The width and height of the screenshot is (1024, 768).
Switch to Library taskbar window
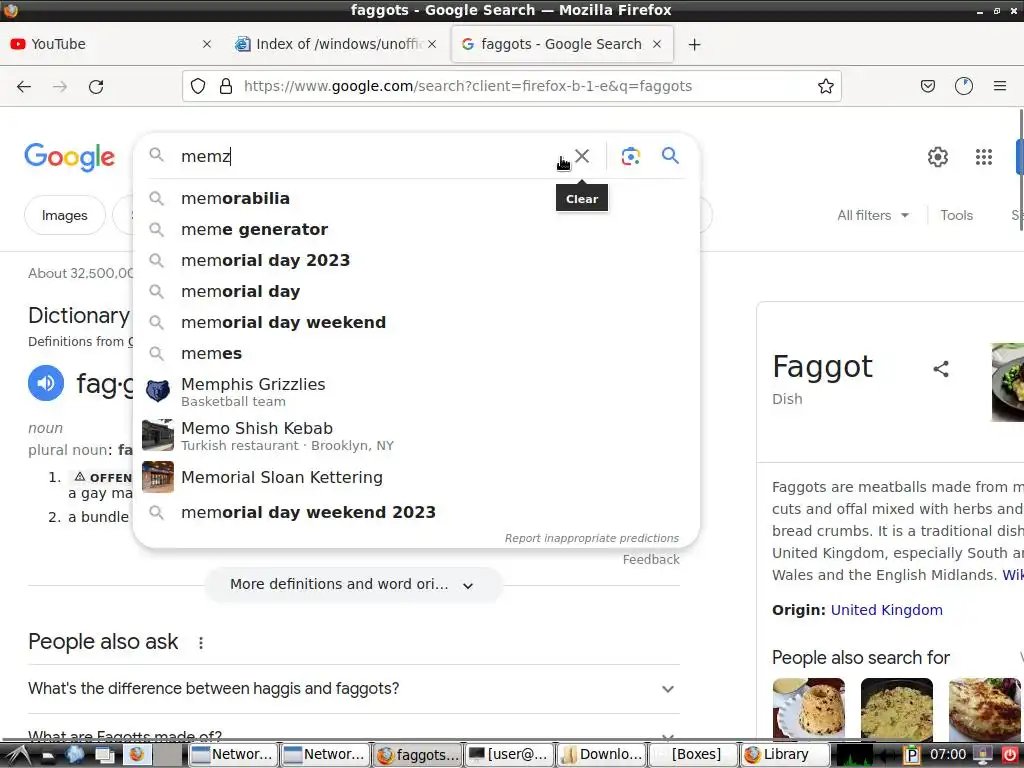pos(786,755)
